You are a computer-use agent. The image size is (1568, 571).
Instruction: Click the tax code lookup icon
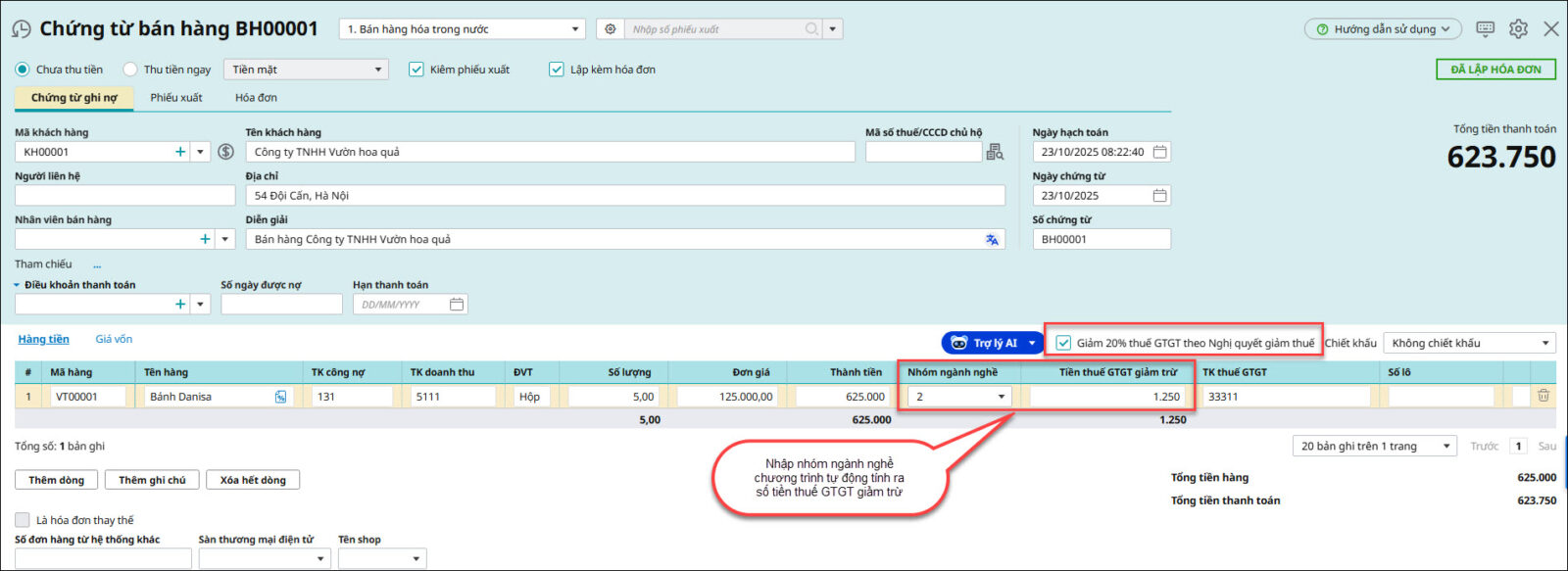[x=995, y=152]
